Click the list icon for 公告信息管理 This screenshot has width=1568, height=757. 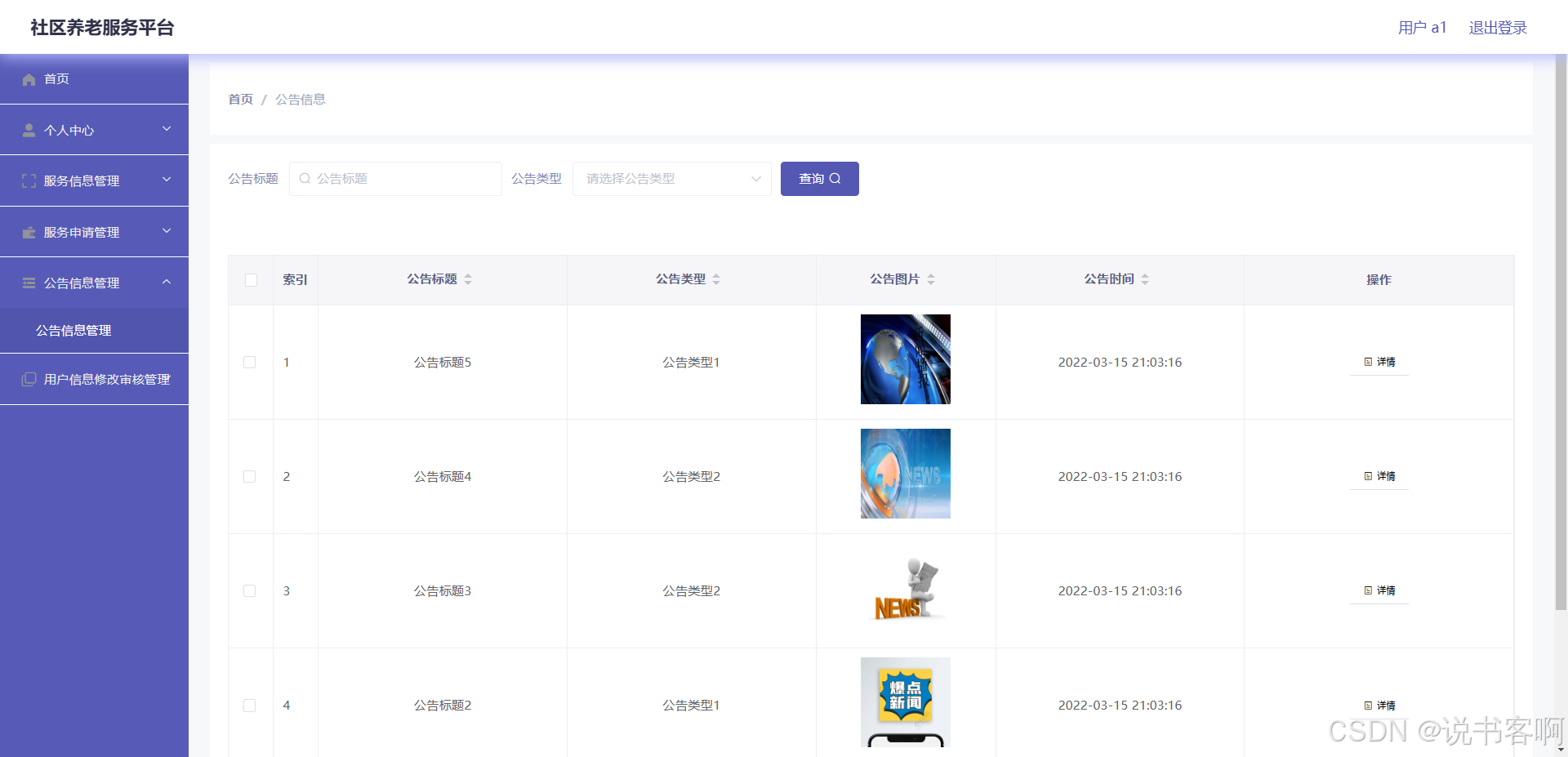29,283
